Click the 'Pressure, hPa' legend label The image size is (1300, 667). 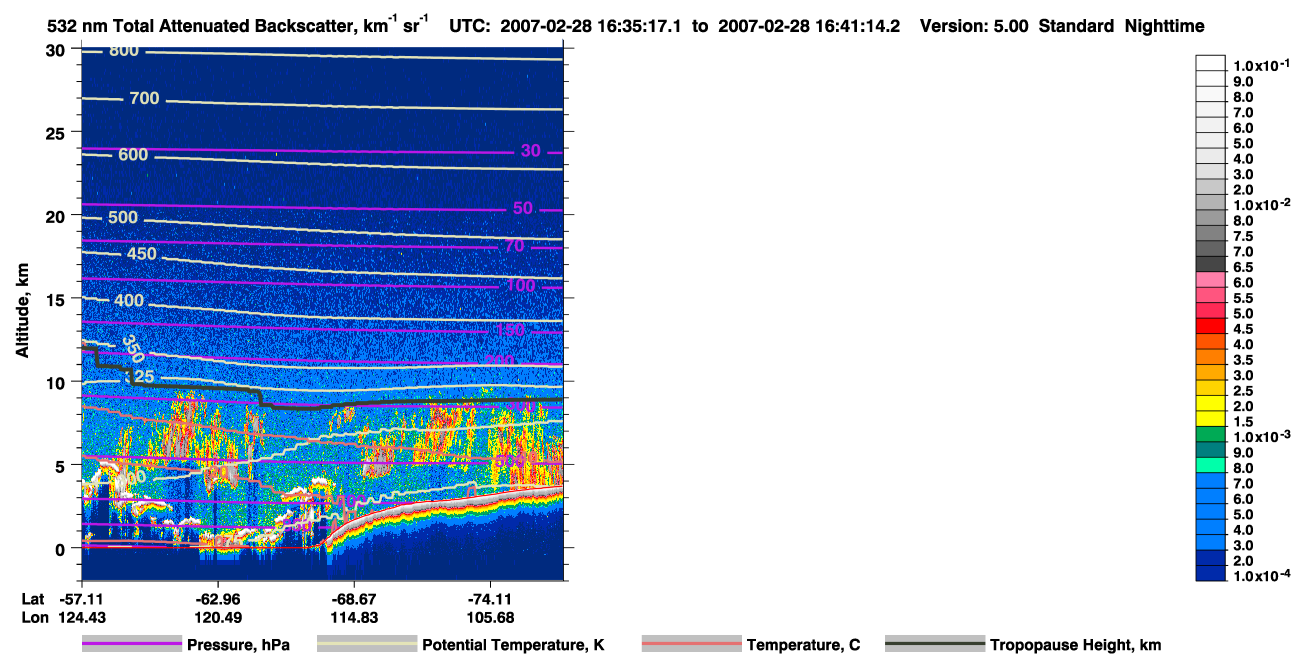(237, 646)
